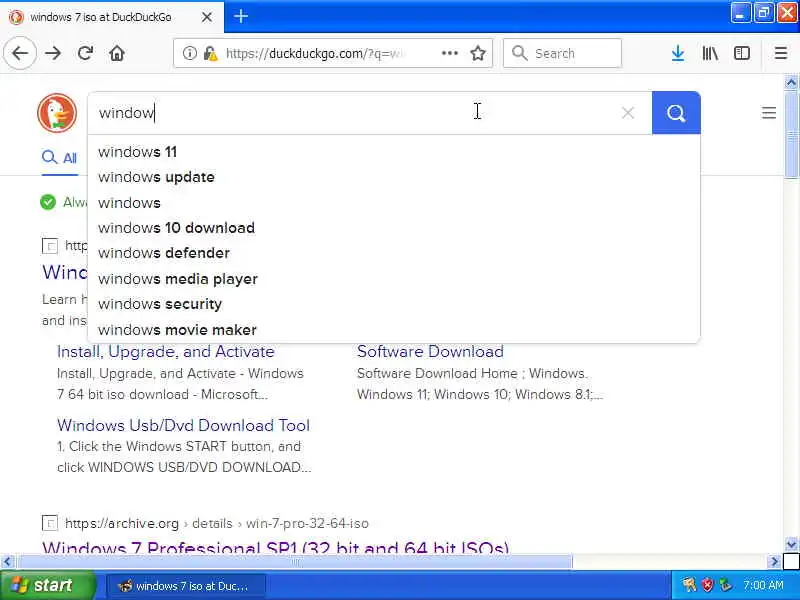Click the leftmost system tray icon
Screen dimensions: 800x600
click(x=689, y=585)
